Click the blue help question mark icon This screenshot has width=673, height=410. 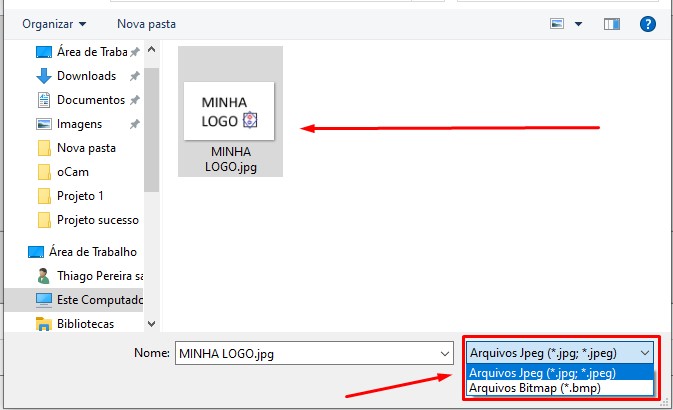pos(648,22)
